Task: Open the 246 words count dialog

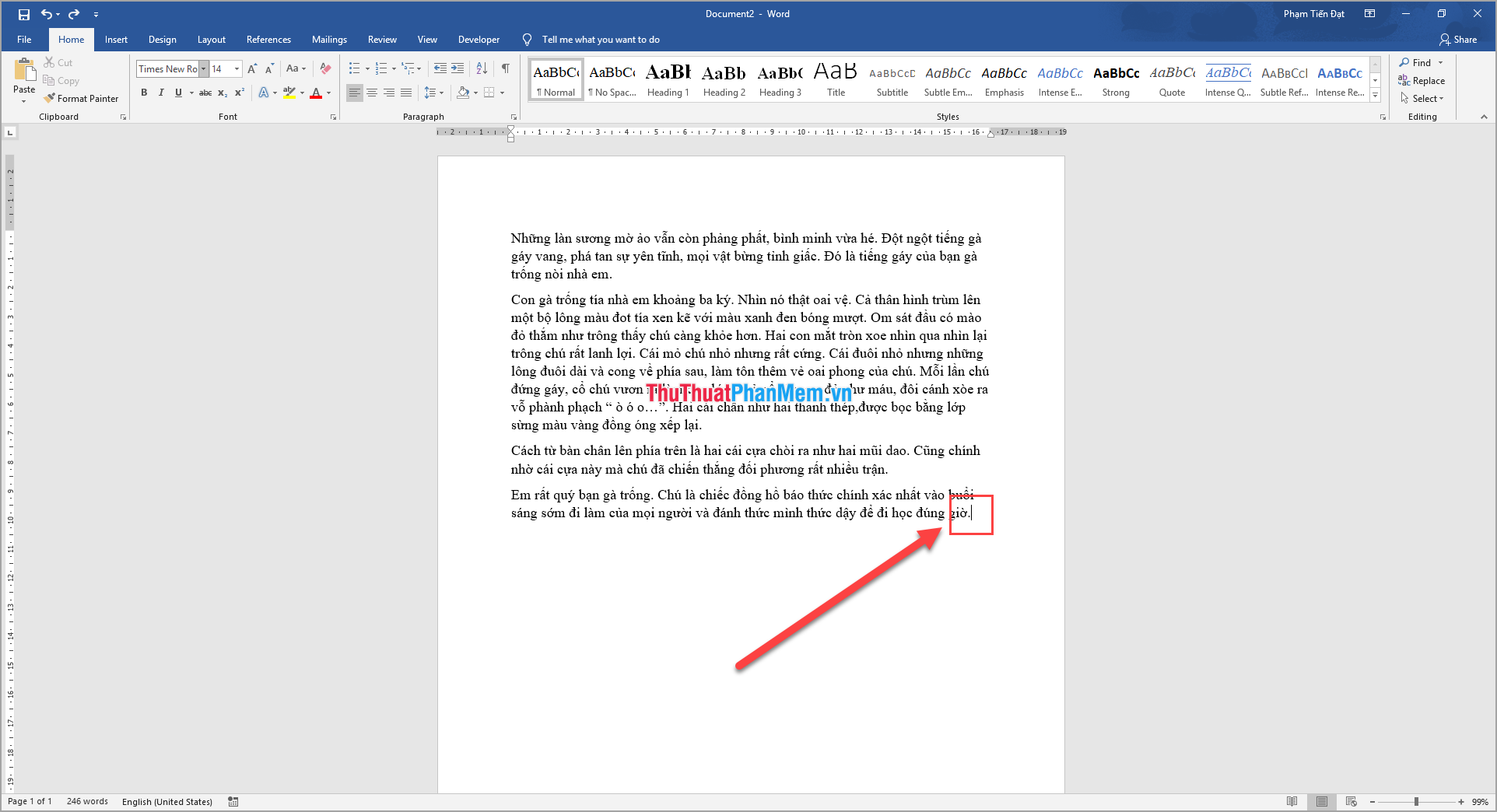Action: 87,801
